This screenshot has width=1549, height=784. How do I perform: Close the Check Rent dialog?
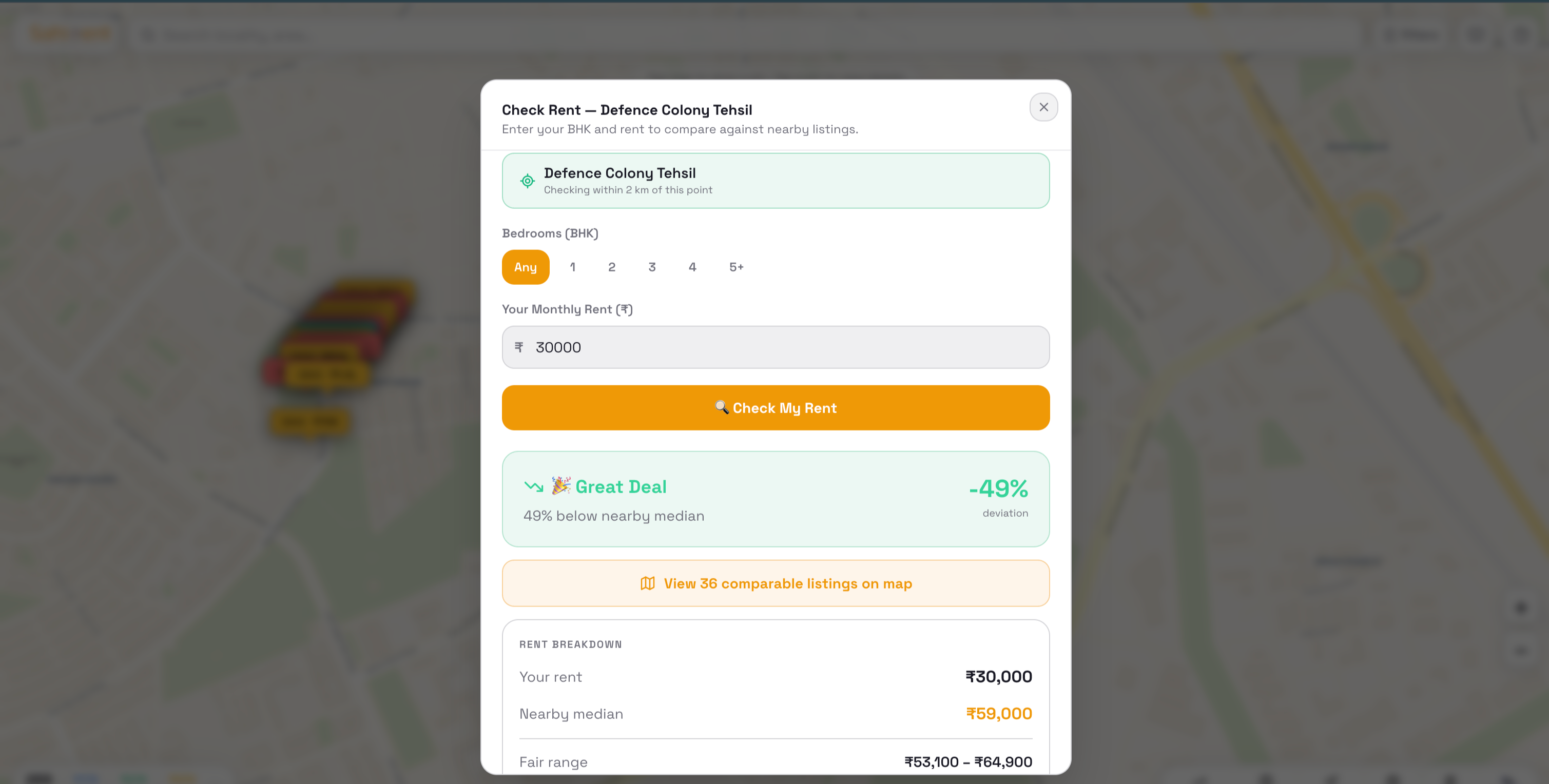click(x=1043, y=107)
